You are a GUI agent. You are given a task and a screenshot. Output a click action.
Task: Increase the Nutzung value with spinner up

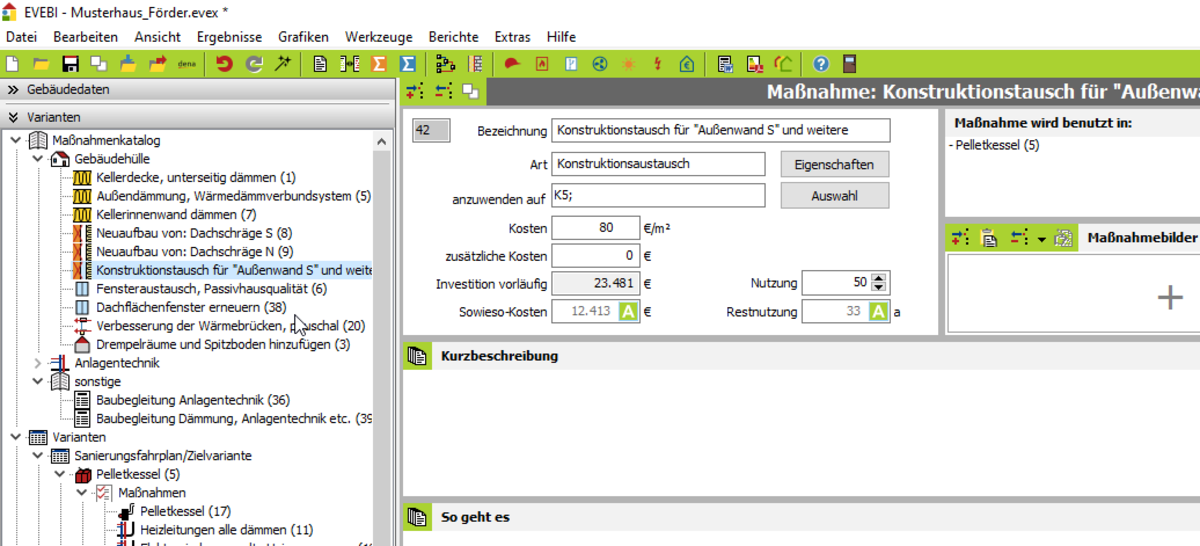879,278
